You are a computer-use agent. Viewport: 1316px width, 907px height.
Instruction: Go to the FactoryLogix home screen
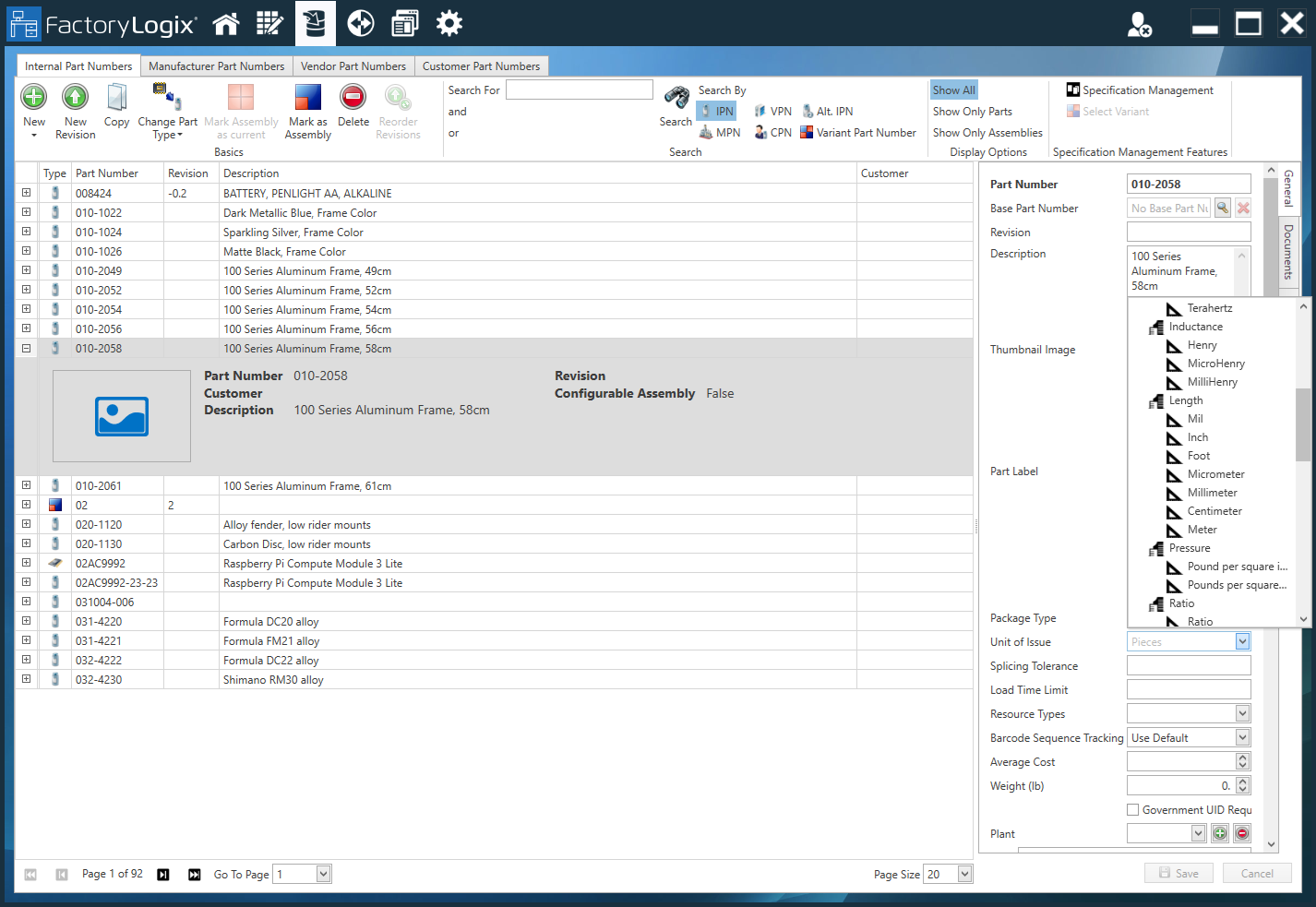(x=226, y=23)
